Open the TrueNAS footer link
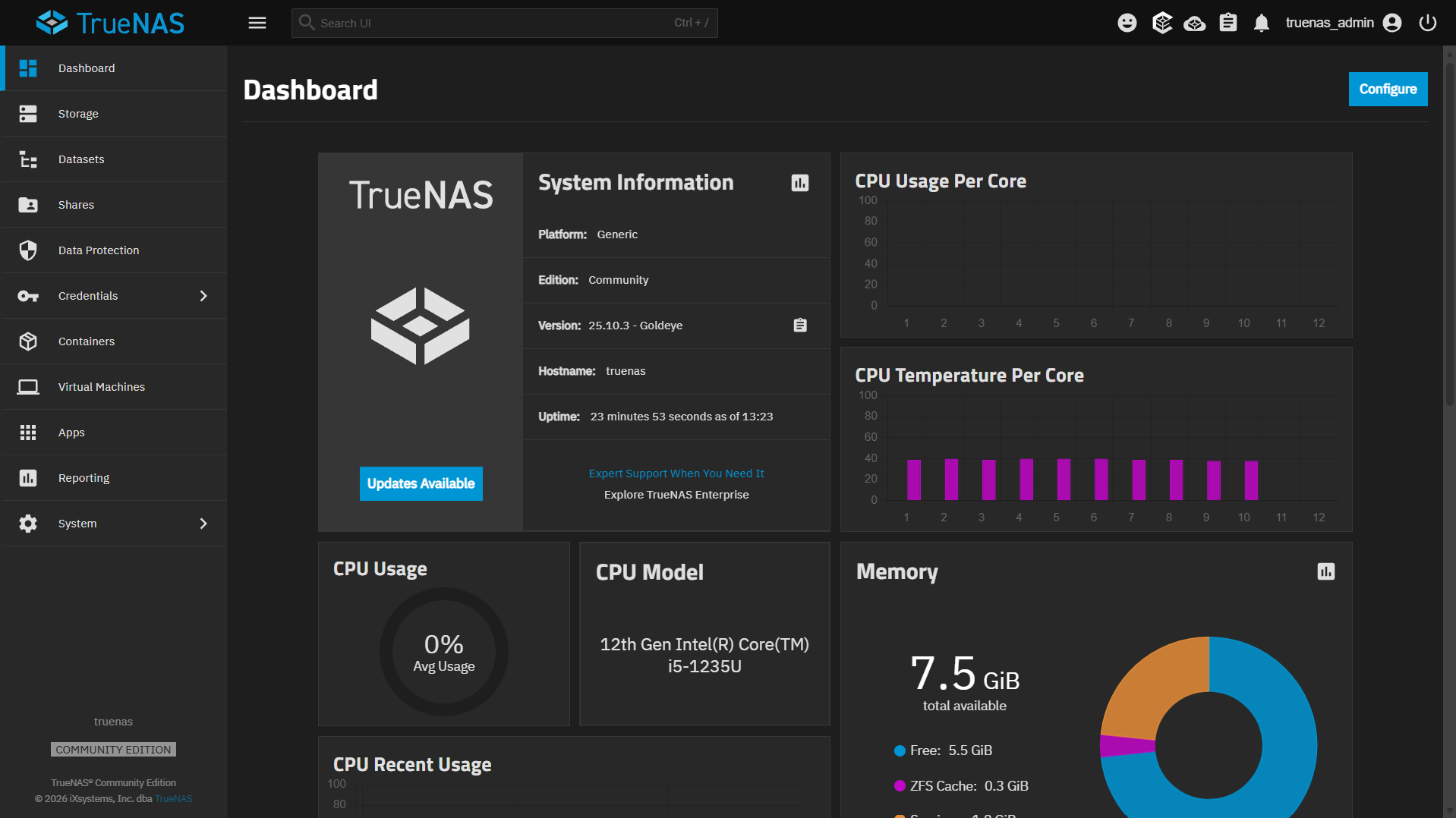This screenshot has width=1456, height=818. [174, 799]
